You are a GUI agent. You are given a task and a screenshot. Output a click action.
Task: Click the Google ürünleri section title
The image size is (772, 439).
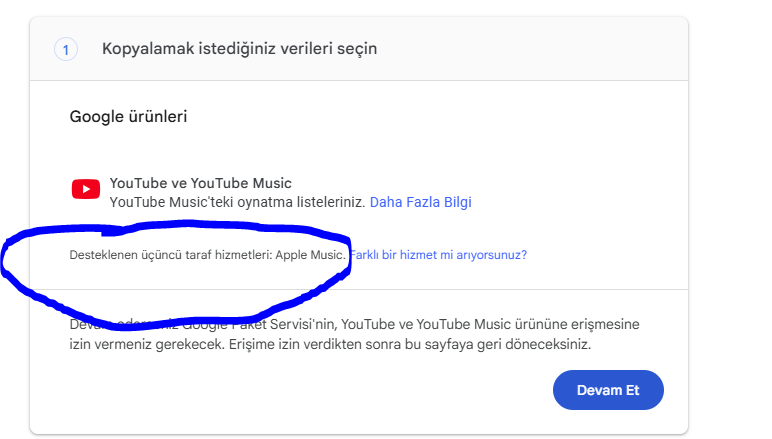(128, 117)
